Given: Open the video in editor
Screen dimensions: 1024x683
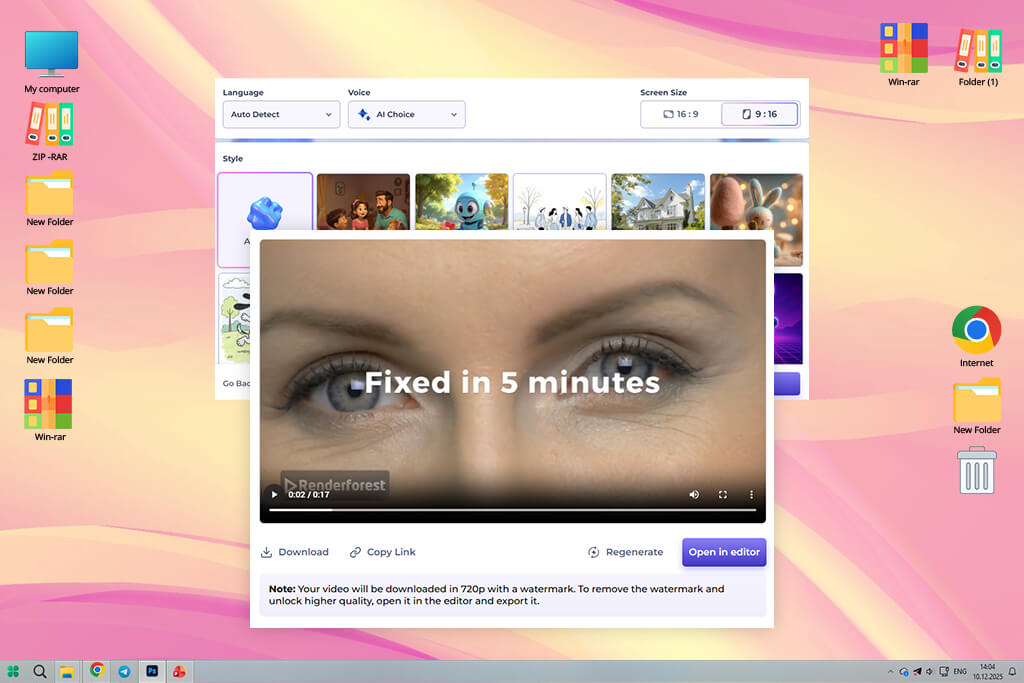Looking at the screenshot, I should [x=724, y=552].
